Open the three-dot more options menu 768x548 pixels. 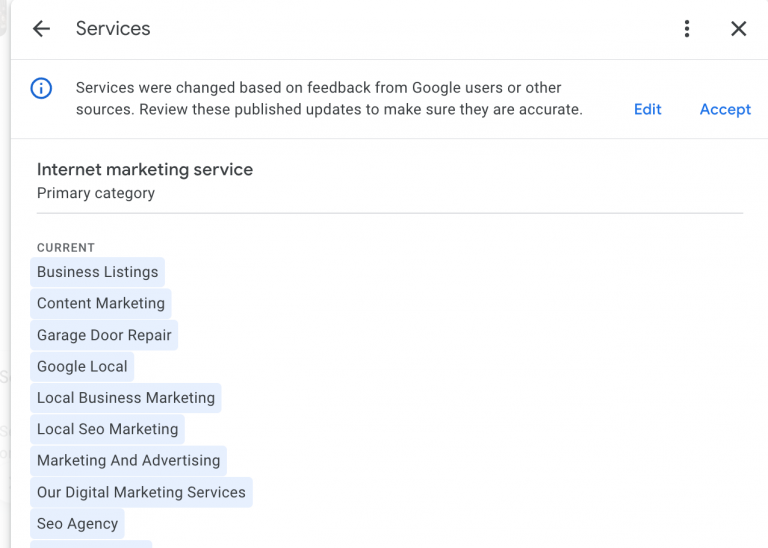pyautogui.click(x=687, y=29)
